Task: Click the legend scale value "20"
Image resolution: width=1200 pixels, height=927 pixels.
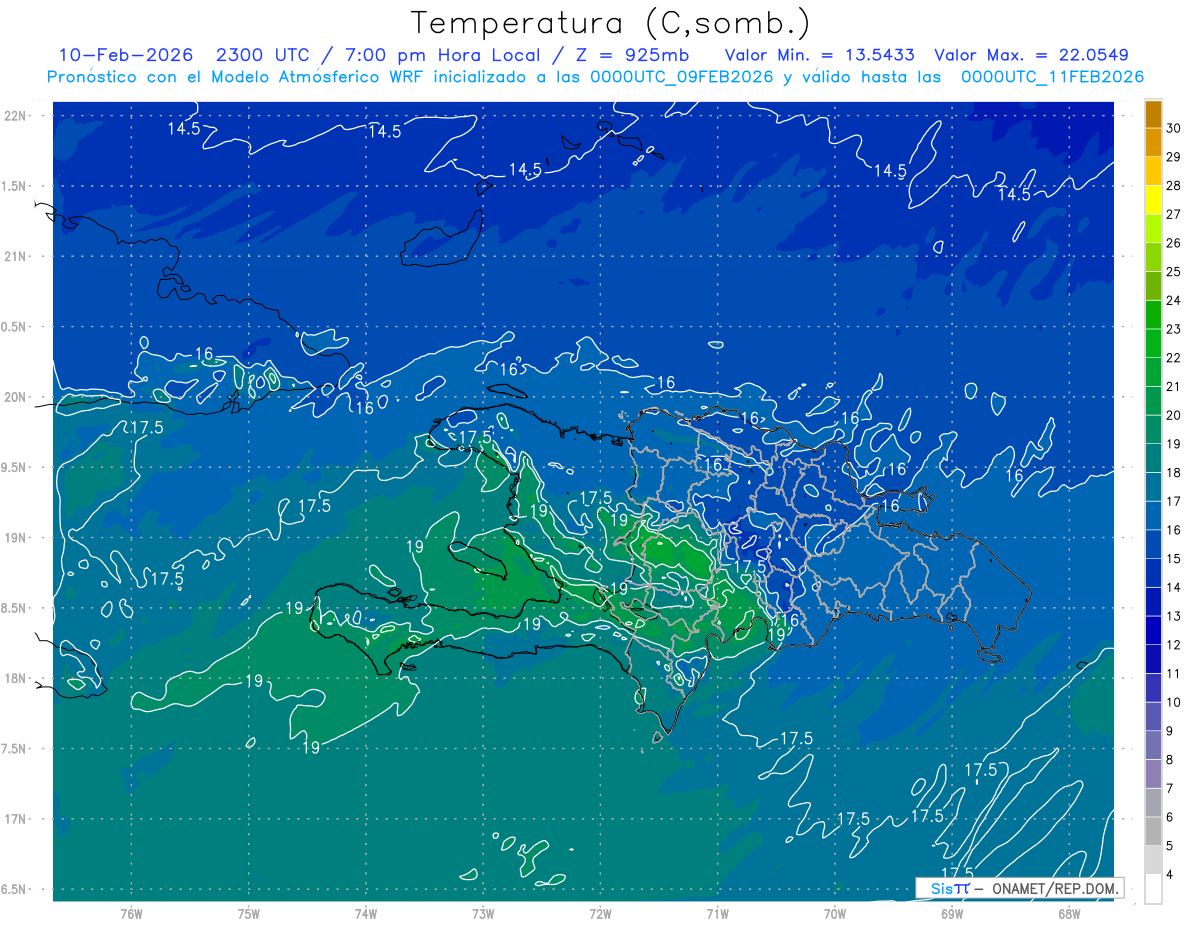Action: pos(1173,415)
